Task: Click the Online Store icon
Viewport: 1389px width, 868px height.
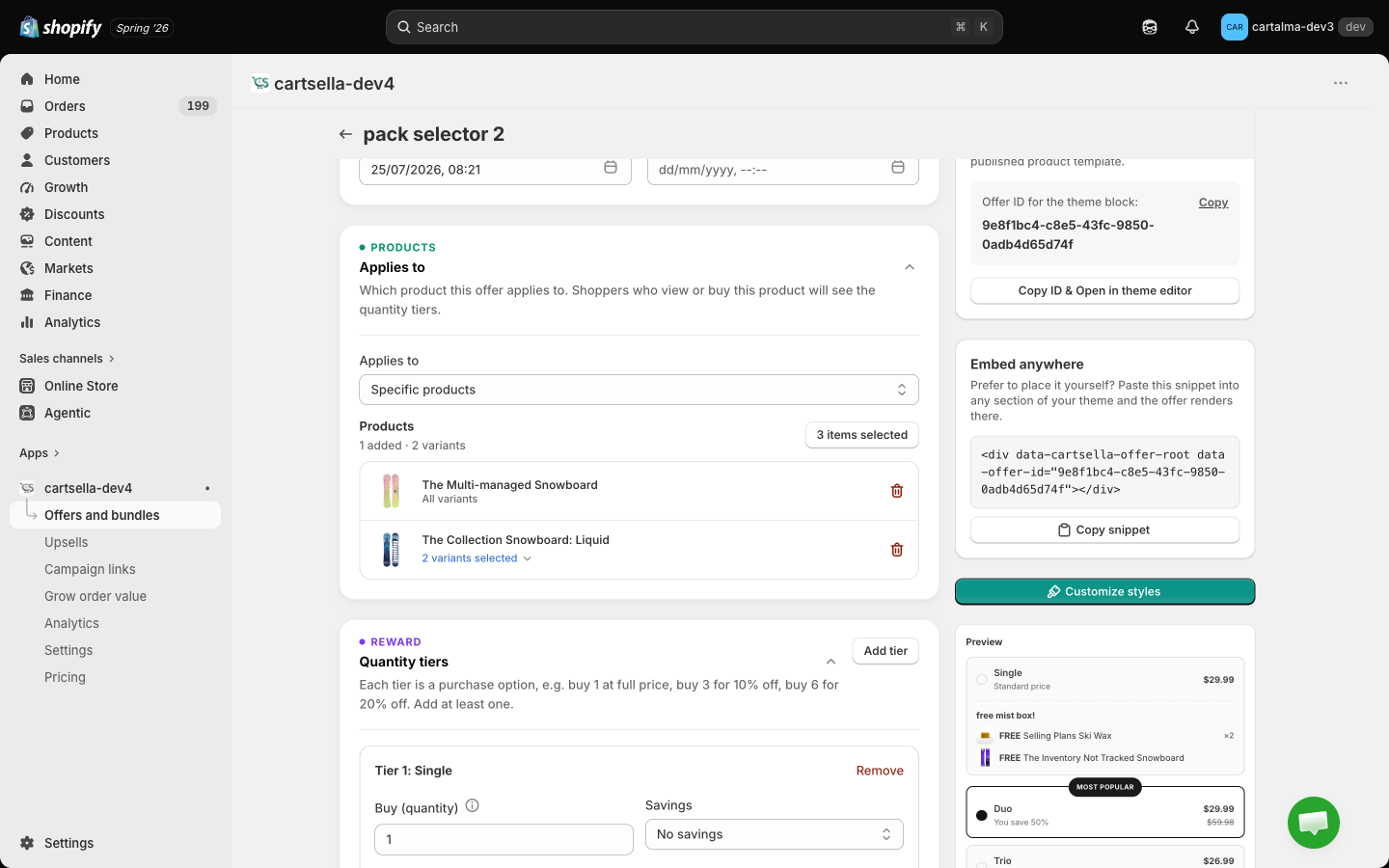Action: (x=27, y=386)
